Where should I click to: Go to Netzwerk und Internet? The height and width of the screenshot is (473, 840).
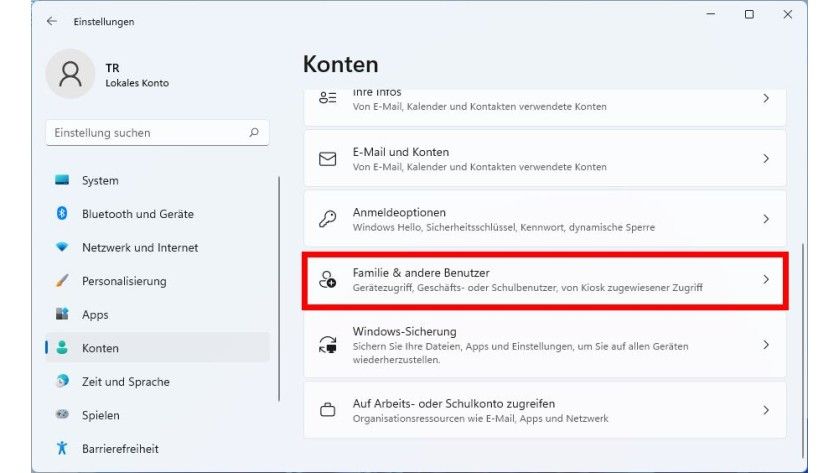click(158, 247)
